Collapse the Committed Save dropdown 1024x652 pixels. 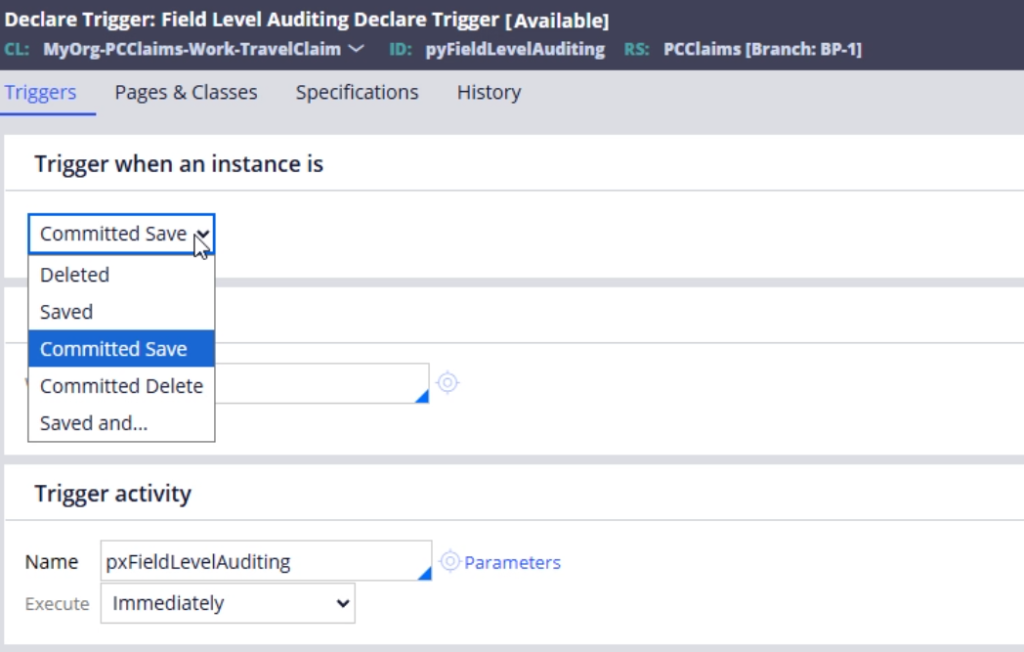[x=121, y=234]
